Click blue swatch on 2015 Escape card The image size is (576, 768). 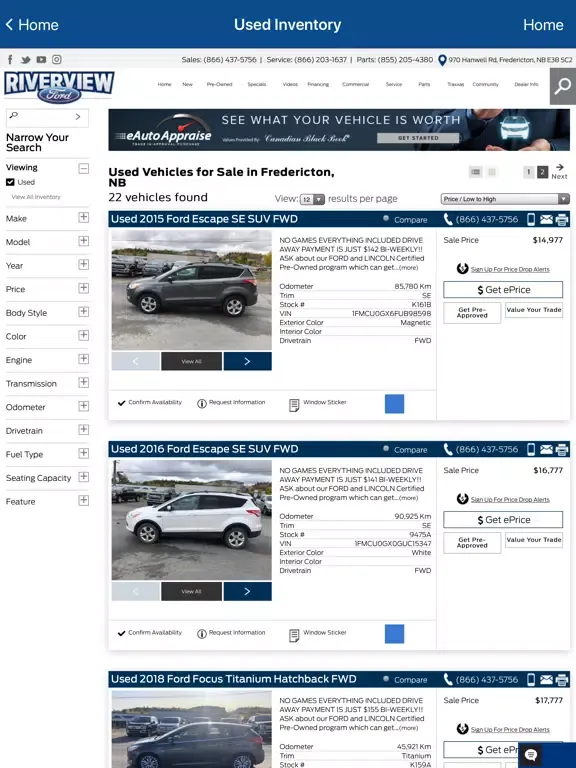(394, 404)
